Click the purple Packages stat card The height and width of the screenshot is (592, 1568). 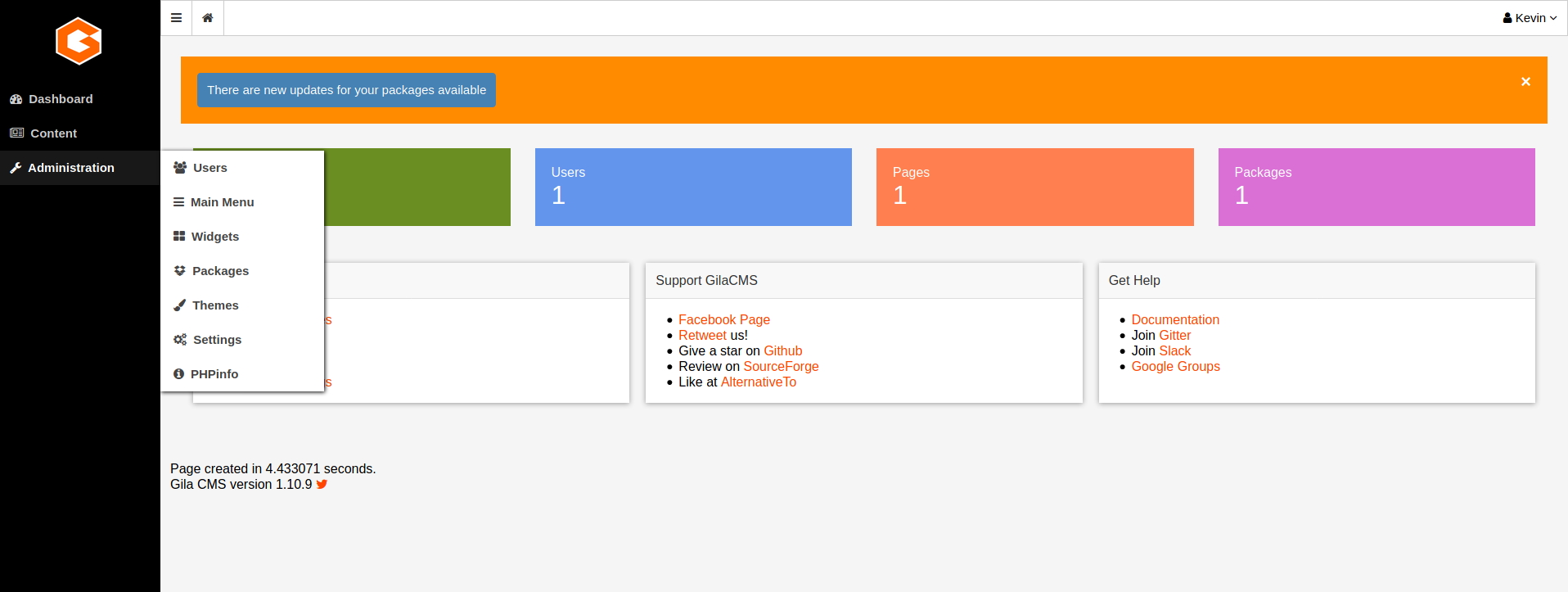1377,187
